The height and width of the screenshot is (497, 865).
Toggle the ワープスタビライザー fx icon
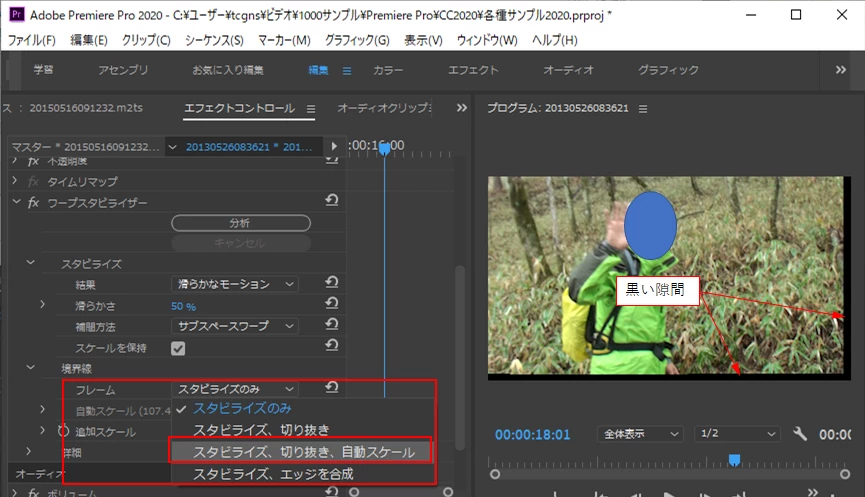click(34, 202)
